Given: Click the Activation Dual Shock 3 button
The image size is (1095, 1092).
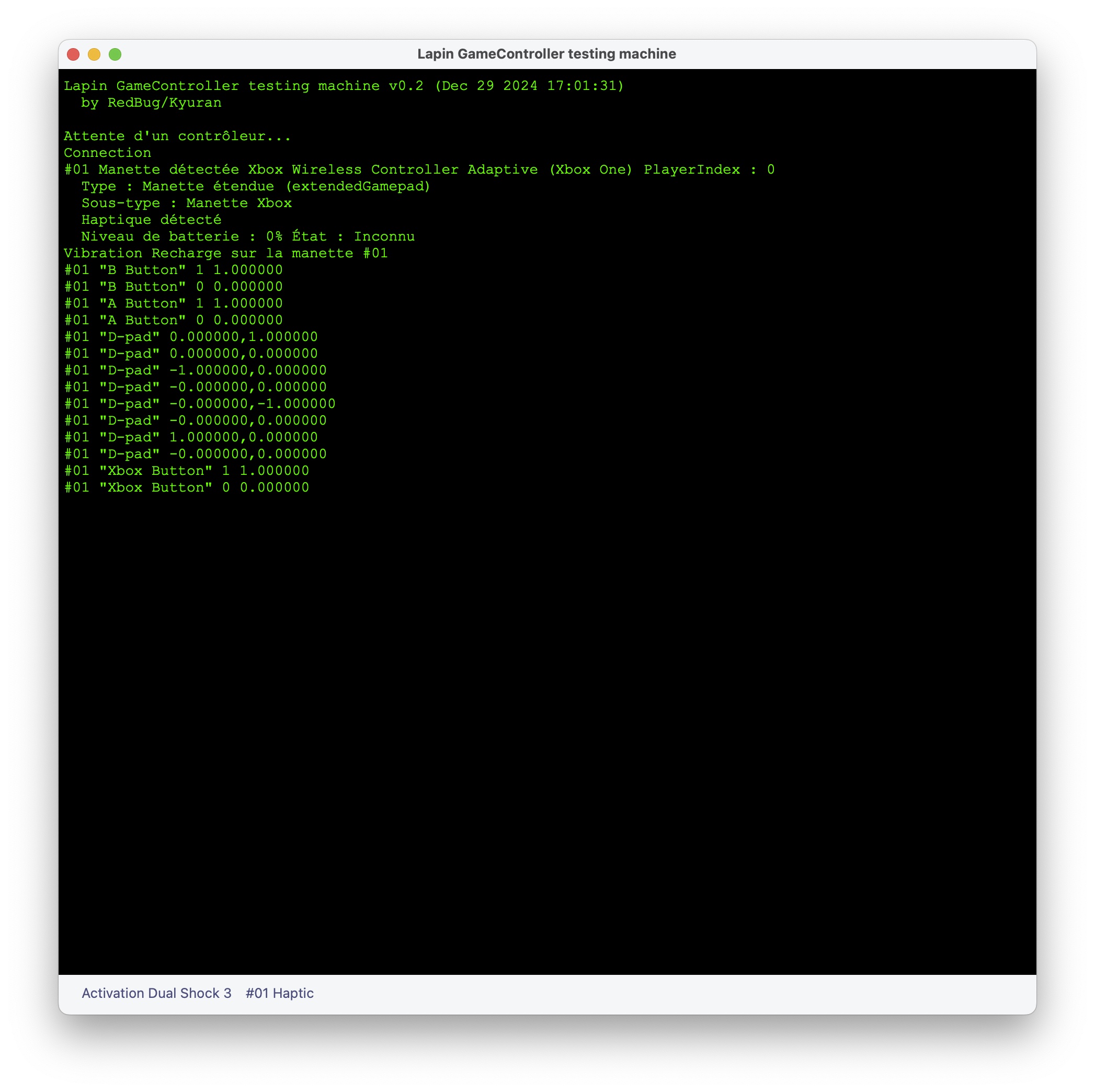Looking at the screenshot, I should [156, 993].
